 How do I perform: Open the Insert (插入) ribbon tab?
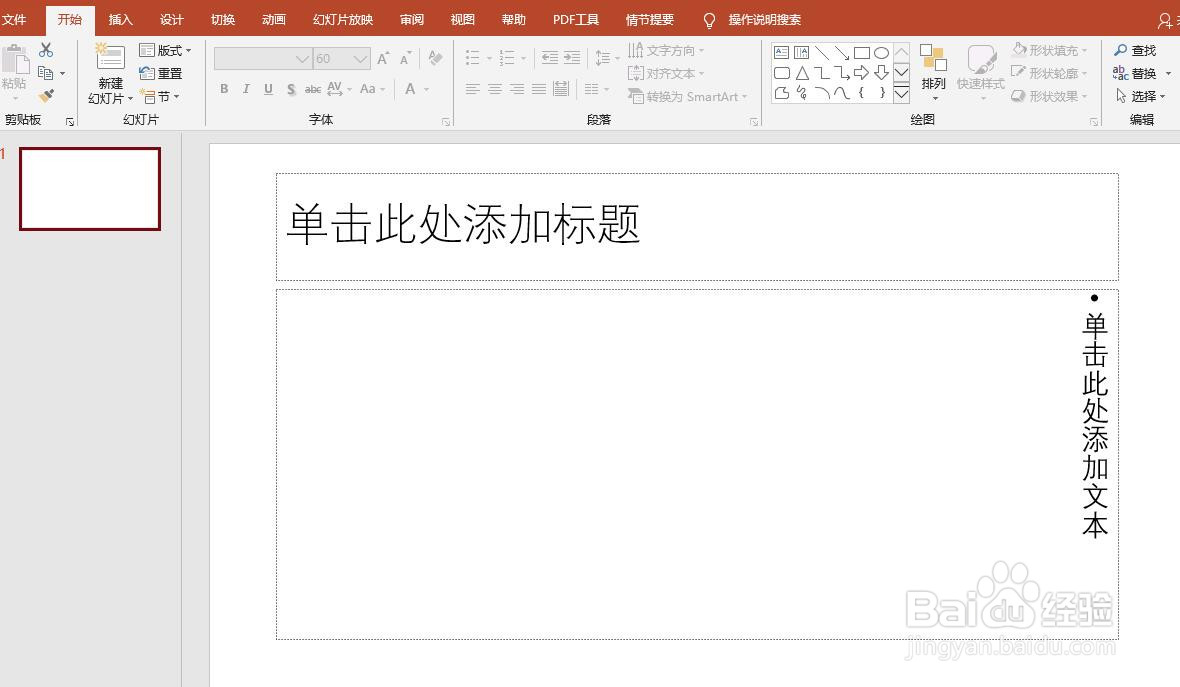(x=120, y=20)
